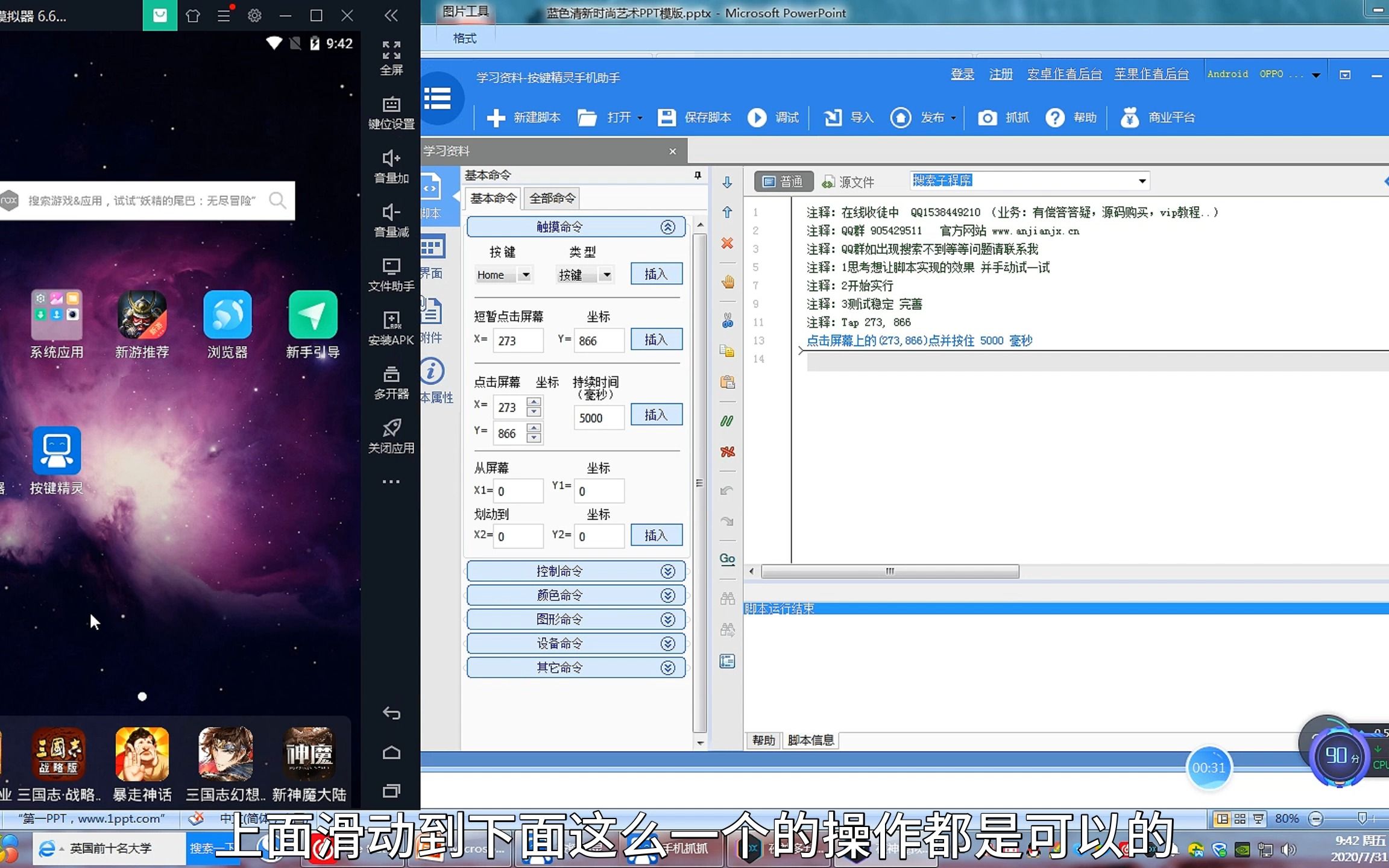1389x868 pixels.
Task: Click the close app (关闭应用) rocket icon
Action: pyautogui.click(x=391, y=436)
